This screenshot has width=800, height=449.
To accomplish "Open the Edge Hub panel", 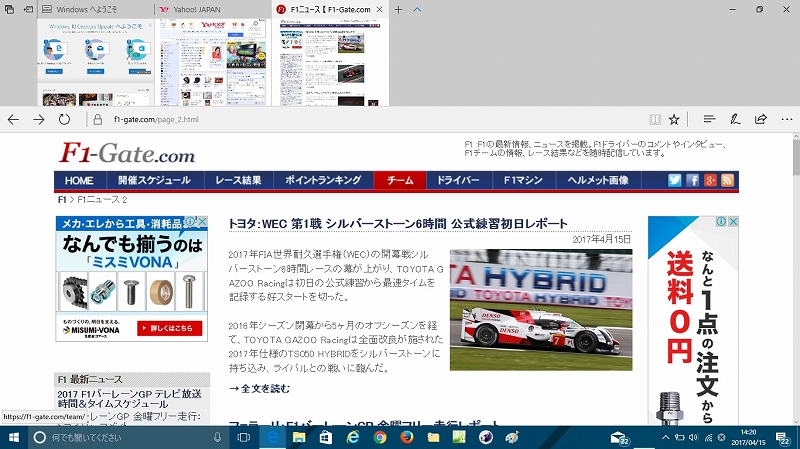I will (x=709, y=119).
